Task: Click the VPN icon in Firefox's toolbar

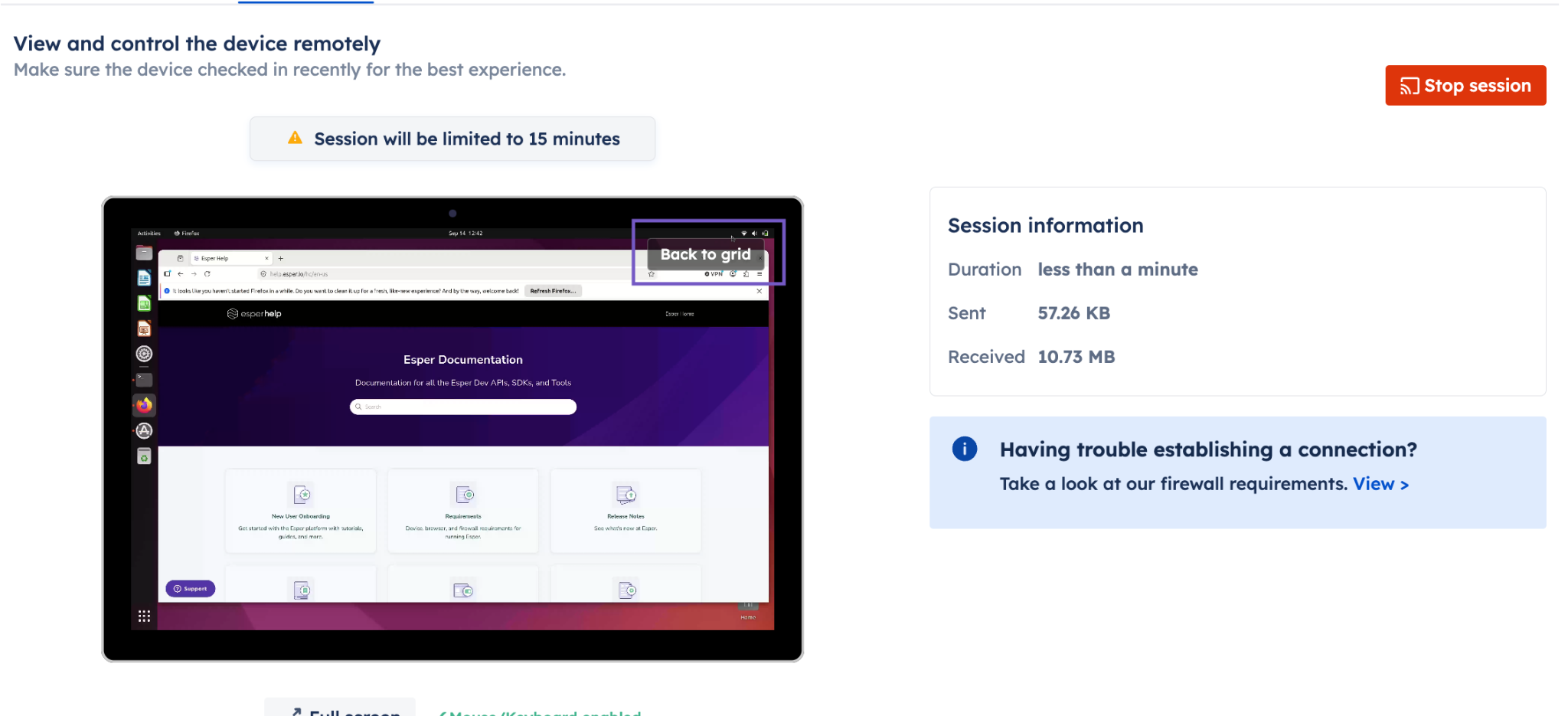Action: click(x=714, y=274)
